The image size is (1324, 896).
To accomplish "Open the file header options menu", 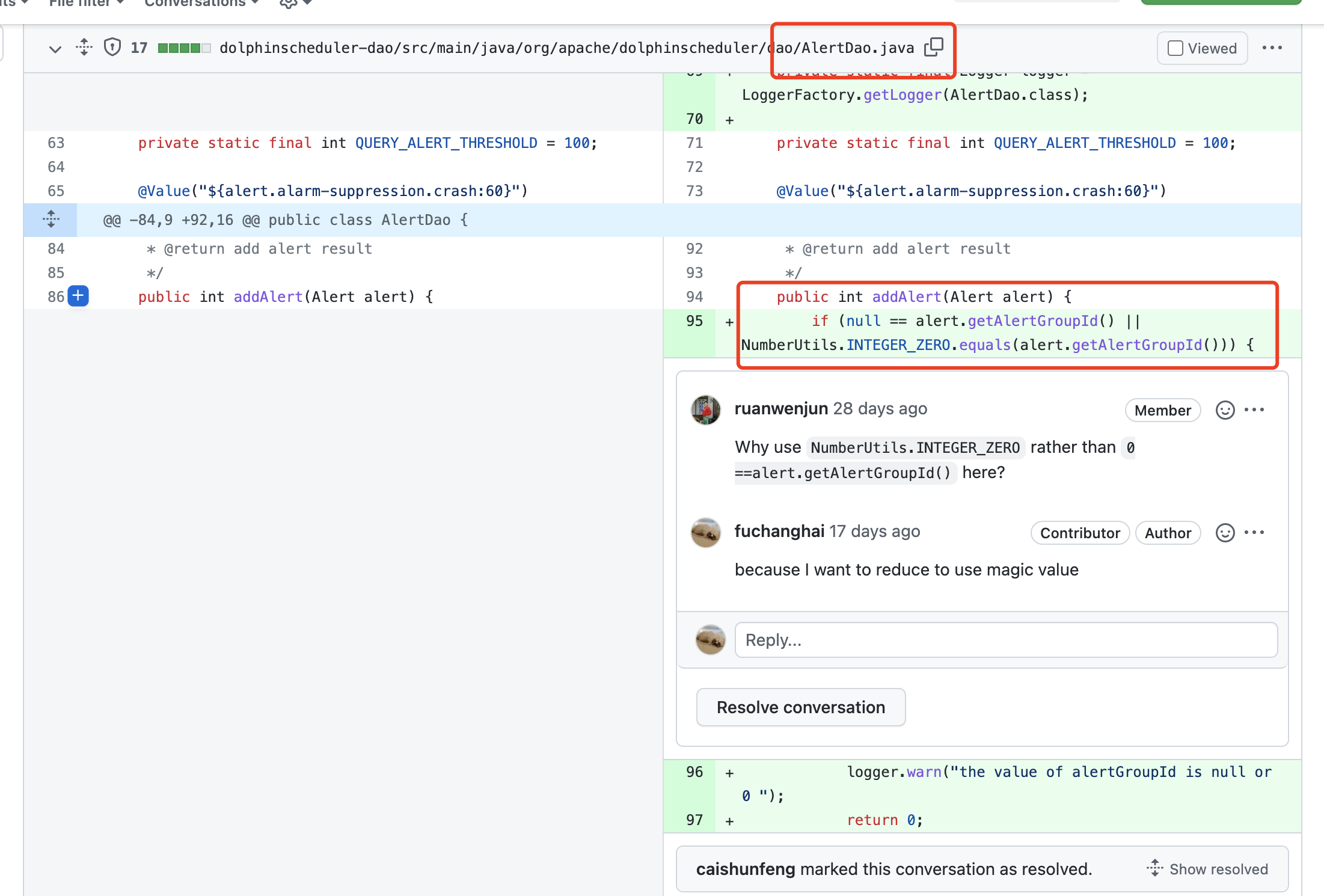I will 1273,48.
